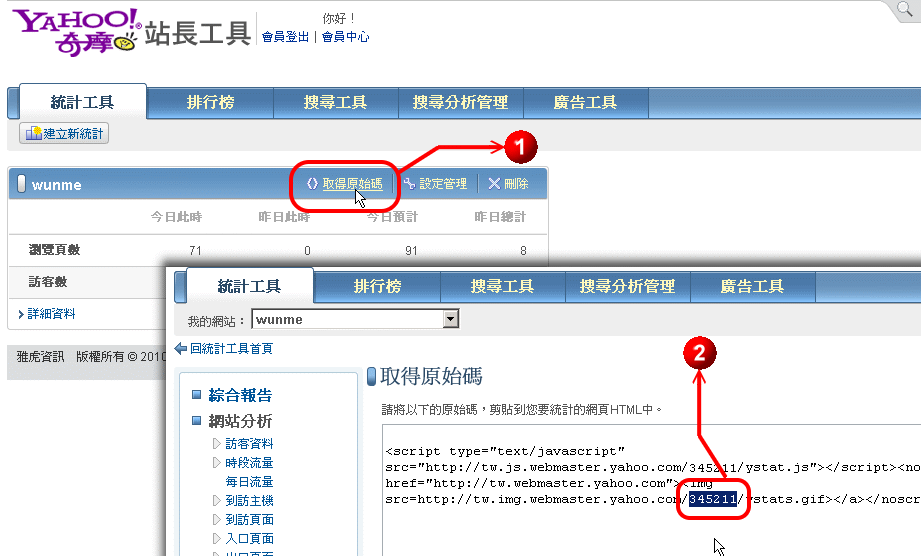This screenshot has height=556, width=921.
Task: Open 廣告工具 tab in back window
Action: tap(586, 102)
